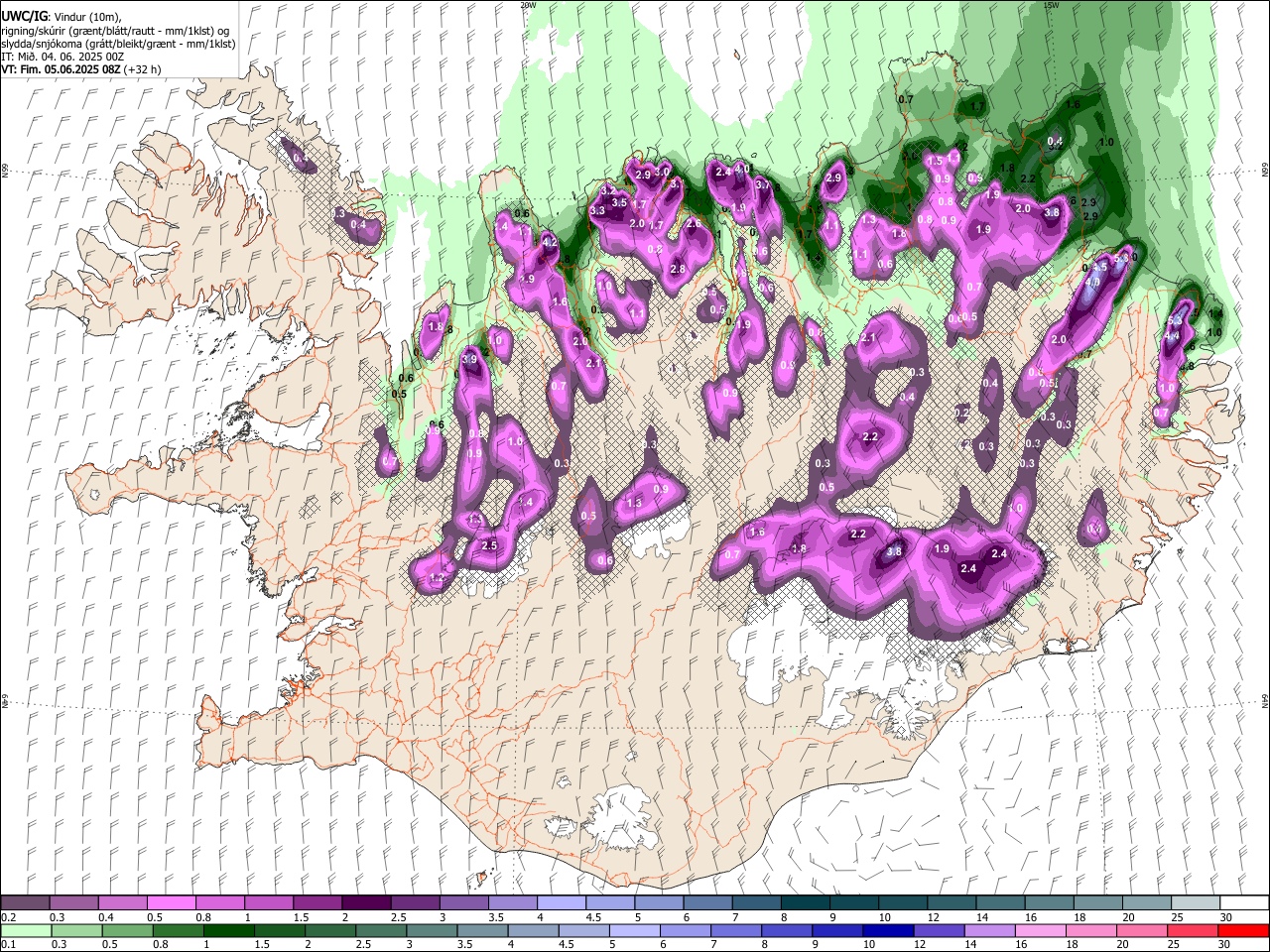Click the '20W' longitude label at the top

tap(528, 5)
